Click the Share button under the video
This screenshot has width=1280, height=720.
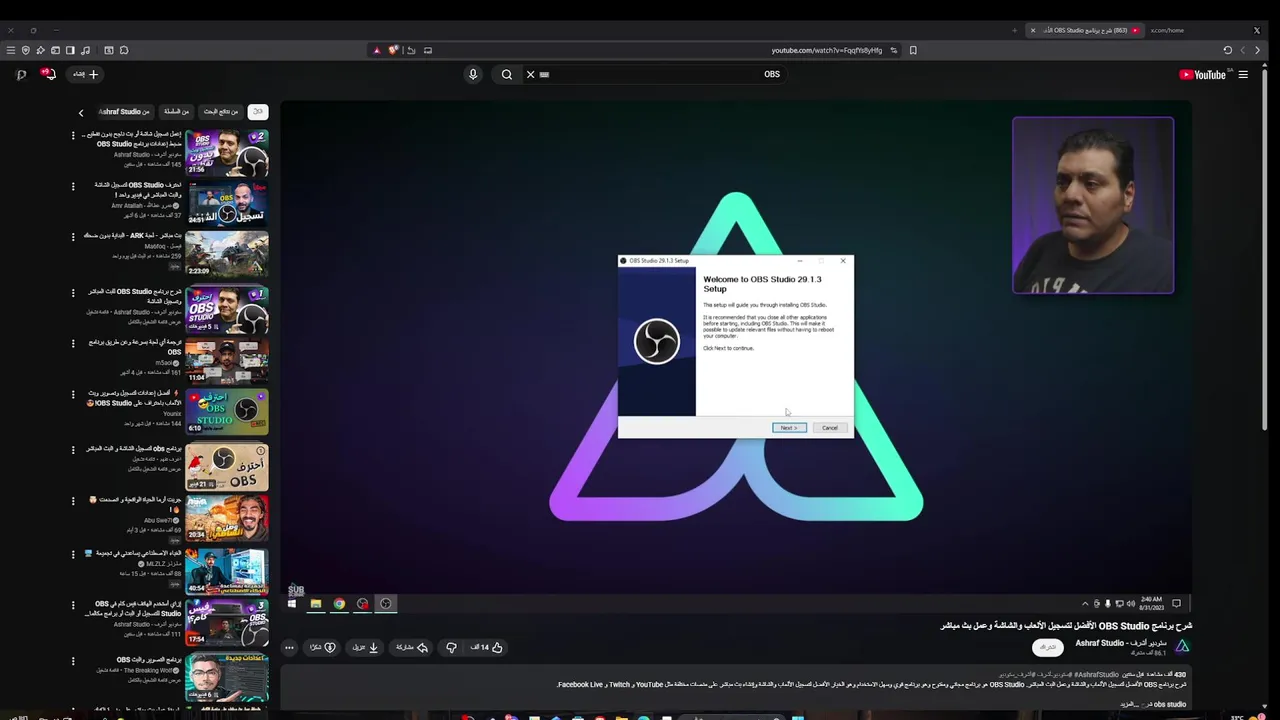412,647
